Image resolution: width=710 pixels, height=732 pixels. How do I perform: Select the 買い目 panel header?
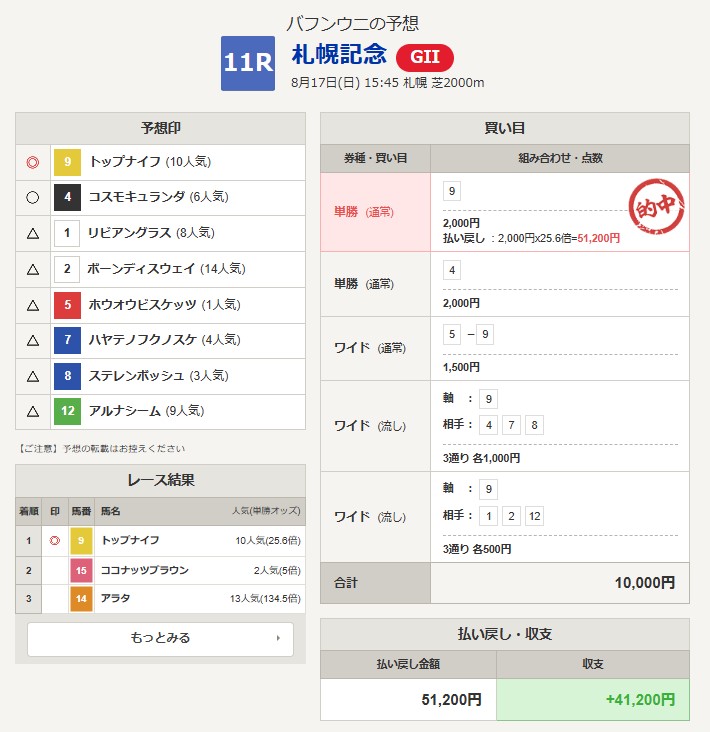pos(504,128)
